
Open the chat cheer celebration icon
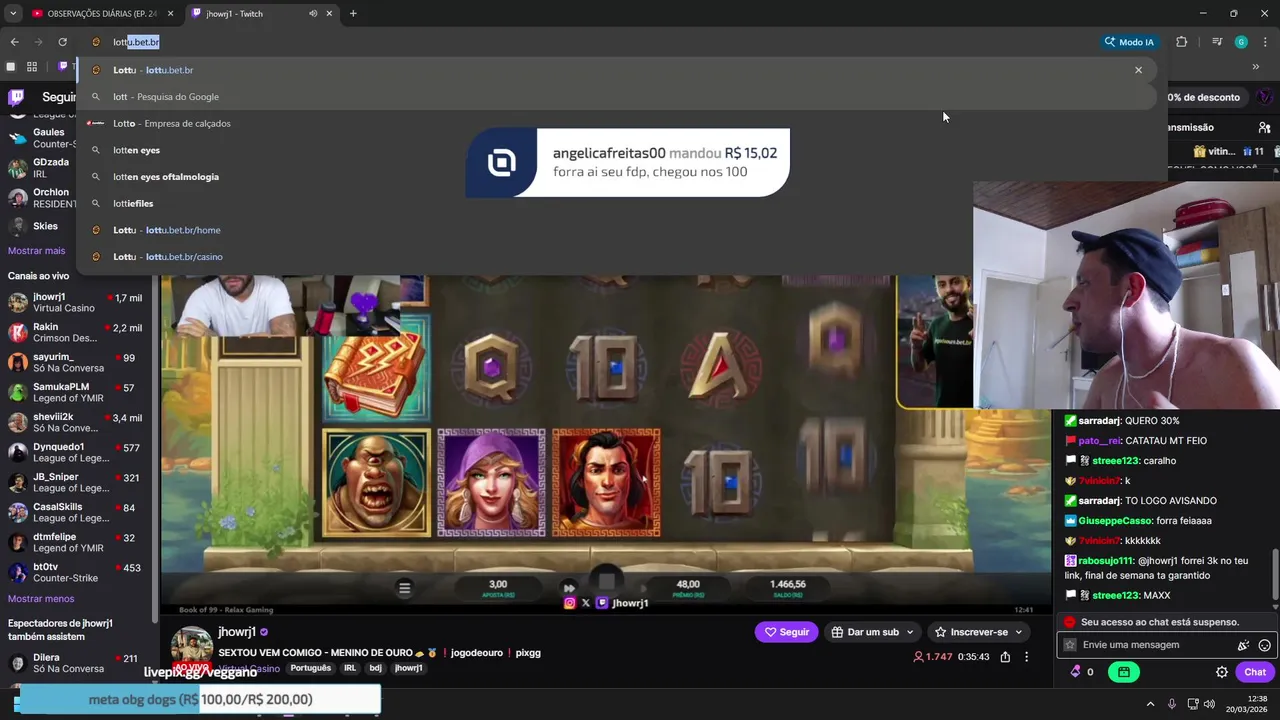point(1243,646)
